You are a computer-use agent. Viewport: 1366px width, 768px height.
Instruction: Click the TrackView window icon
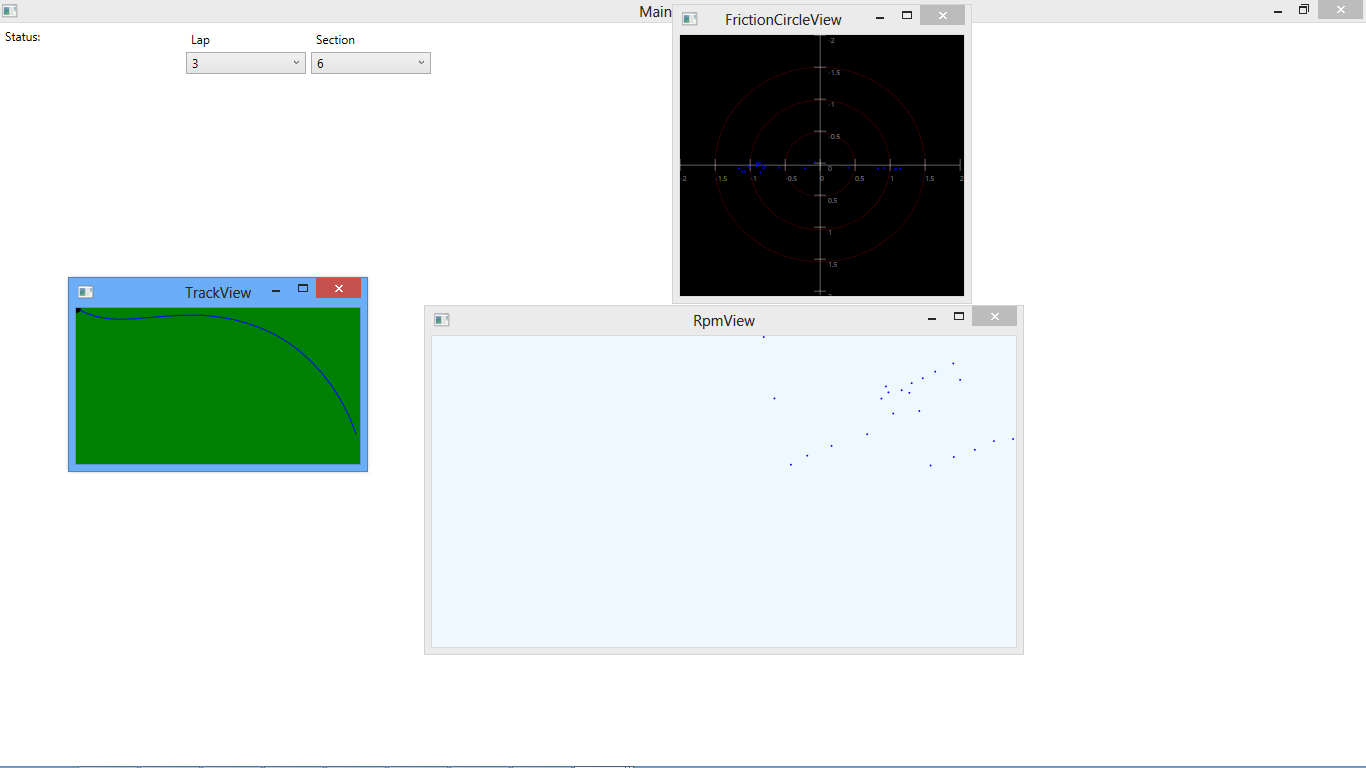click(85, 292)
